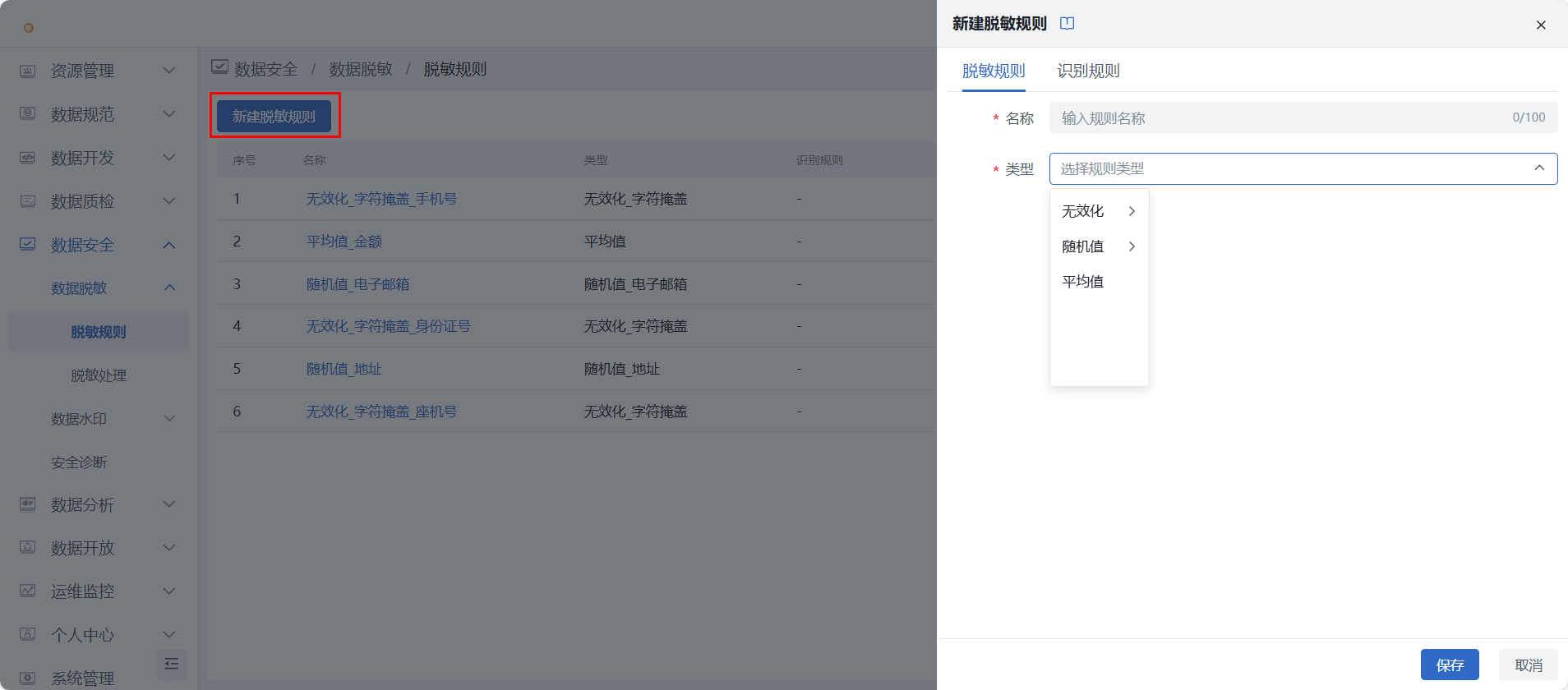The image size is (1568, 690).
Task: Click the 序号 column header
Action: click(x=244, y=160)
